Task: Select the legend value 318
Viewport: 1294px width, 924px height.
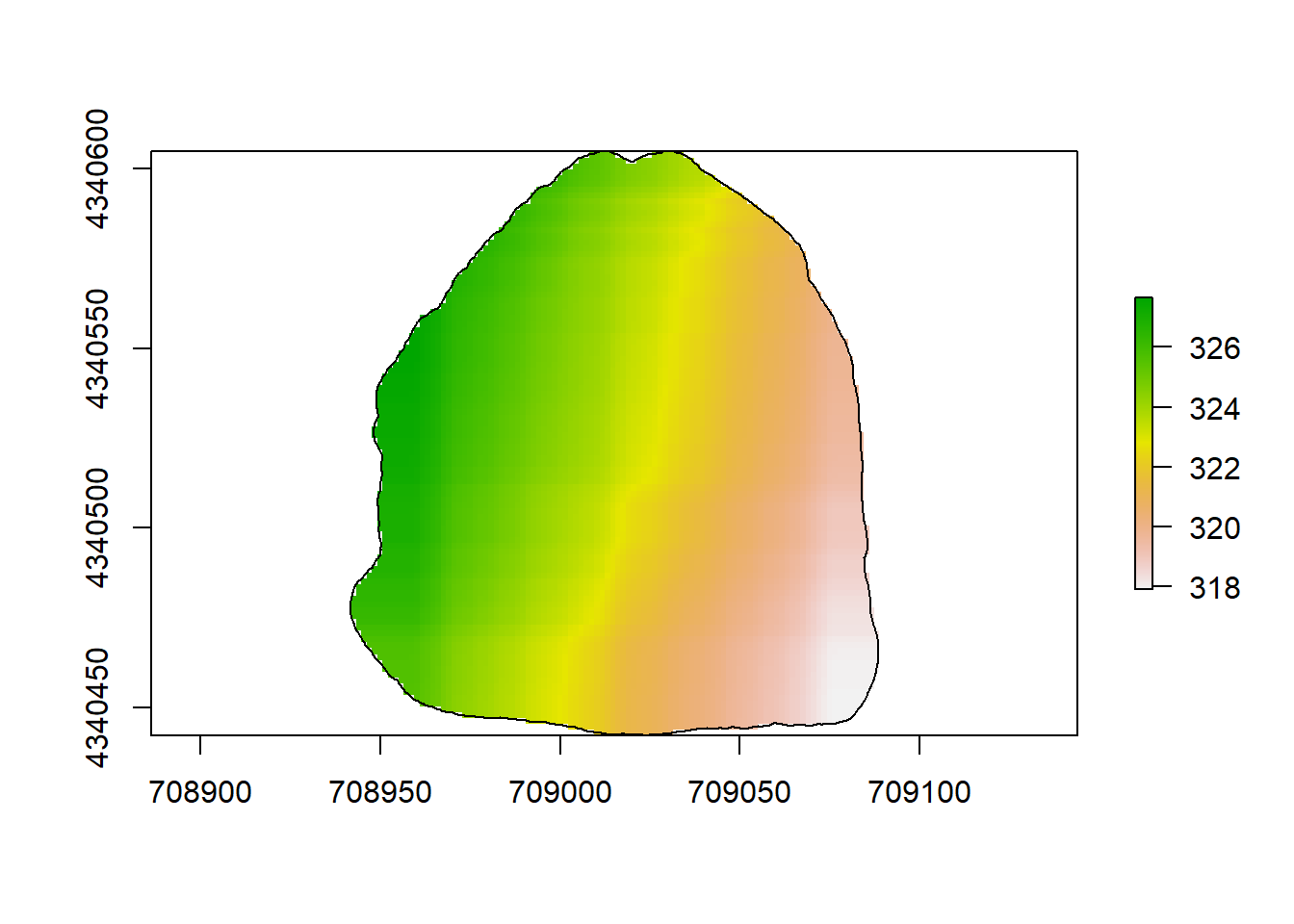Action: tap(1214, 588)
